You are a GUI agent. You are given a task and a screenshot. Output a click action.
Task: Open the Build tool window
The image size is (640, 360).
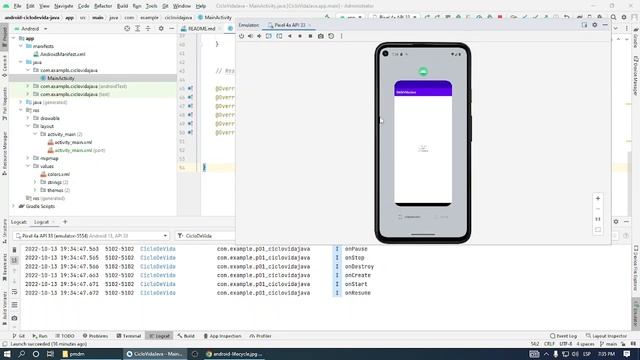coord(186,336)
